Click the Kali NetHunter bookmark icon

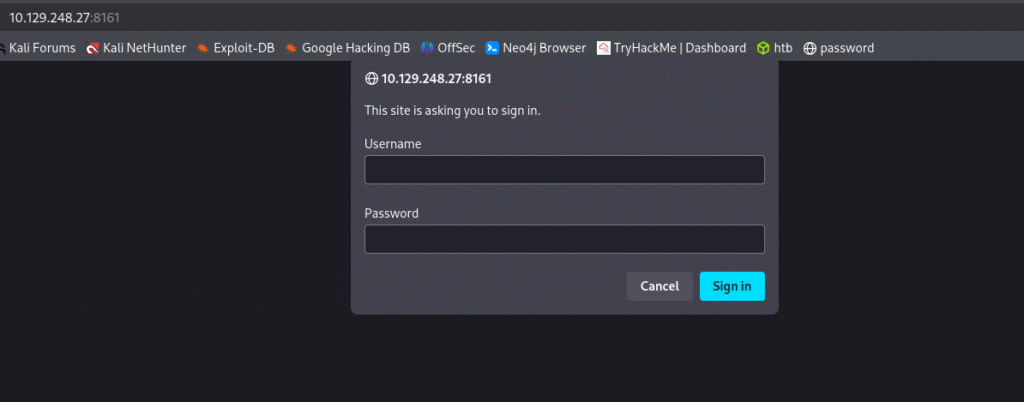(93, 48)
